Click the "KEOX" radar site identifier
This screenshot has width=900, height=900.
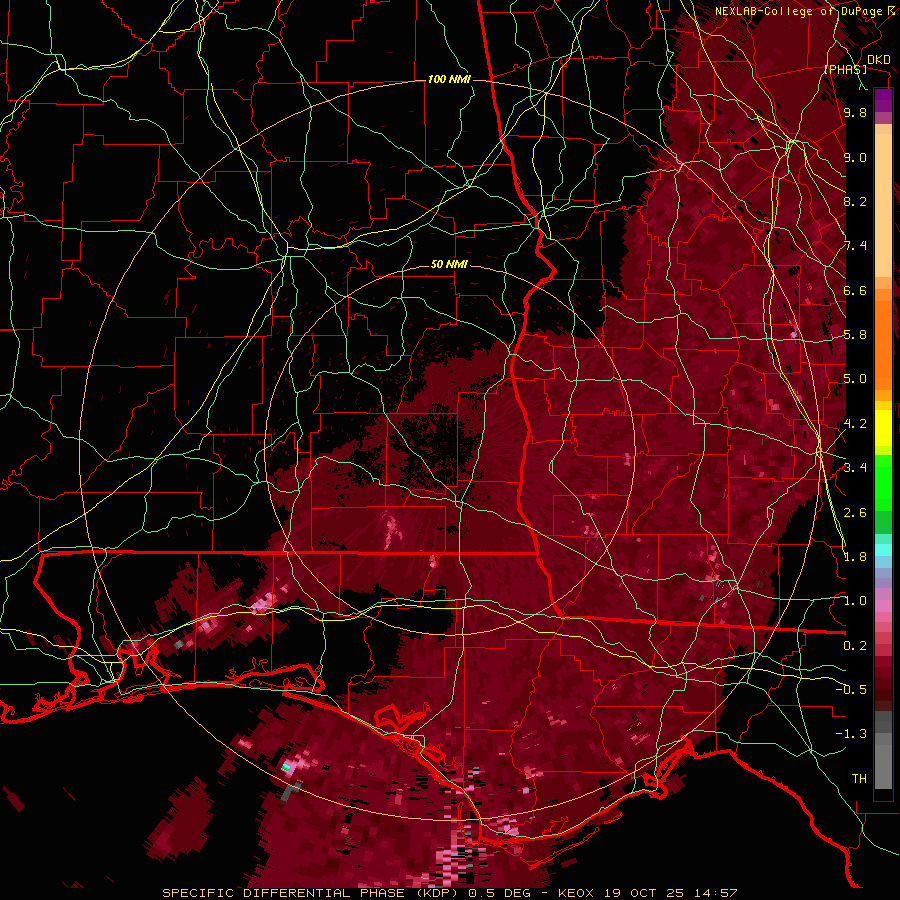[577, 893]
